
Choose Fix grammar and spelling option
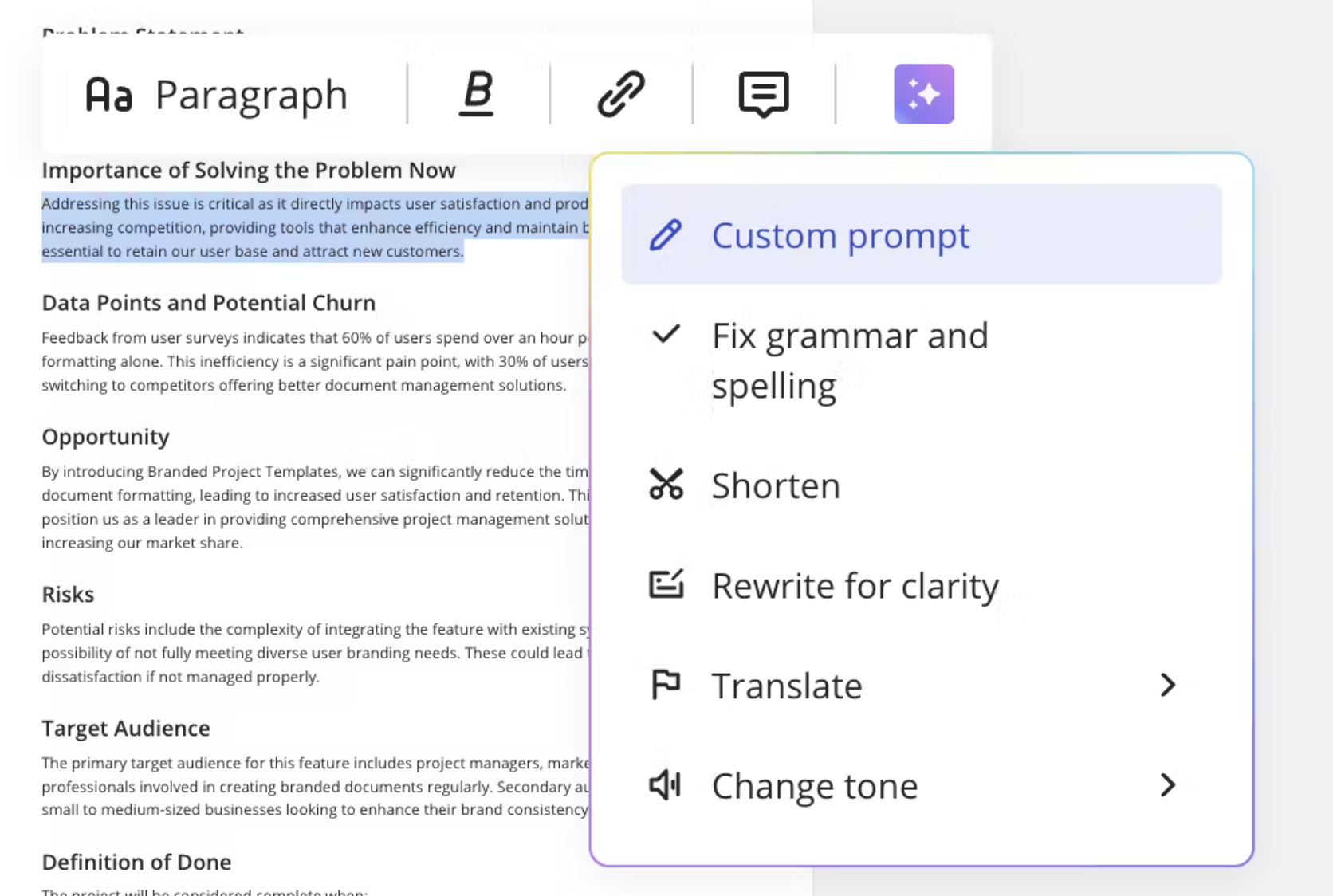(x=849, y=360)
